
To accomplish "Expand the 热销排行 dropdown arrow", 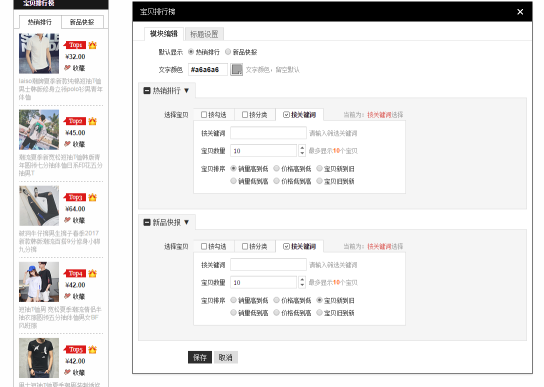I will (x=187, y=91).
